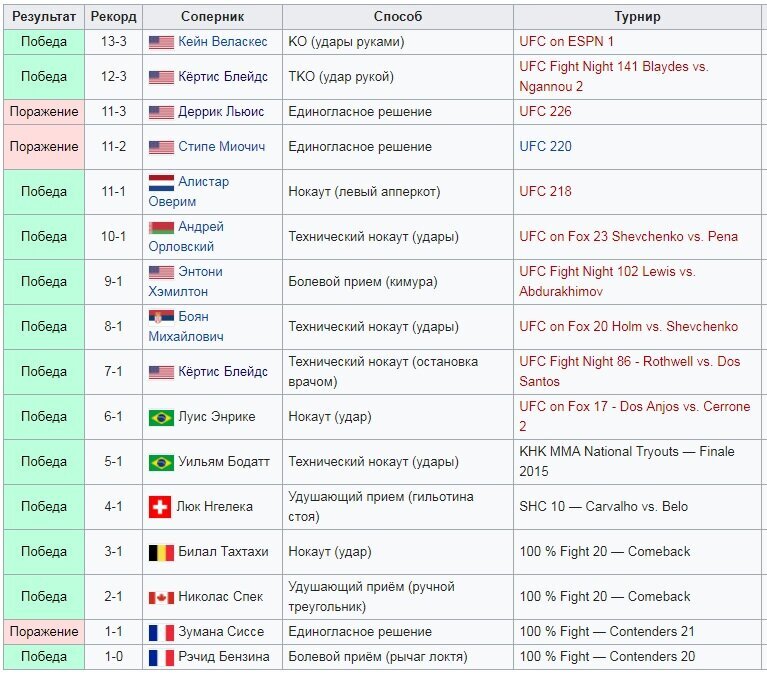Click the Удушающий прием (гильотина стоя) cell
The image size is (767, 675).
[398, 506]
